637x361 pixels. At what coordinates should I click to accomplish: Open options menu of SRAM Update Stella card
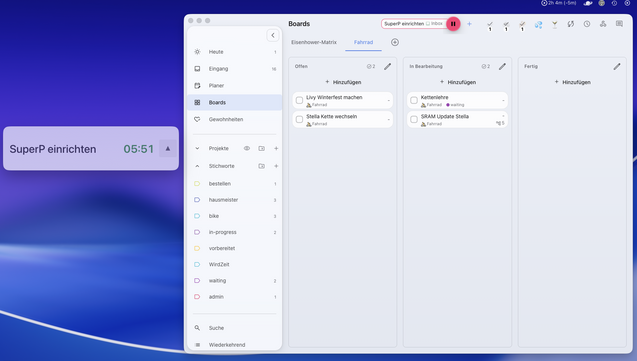(503, 116)
